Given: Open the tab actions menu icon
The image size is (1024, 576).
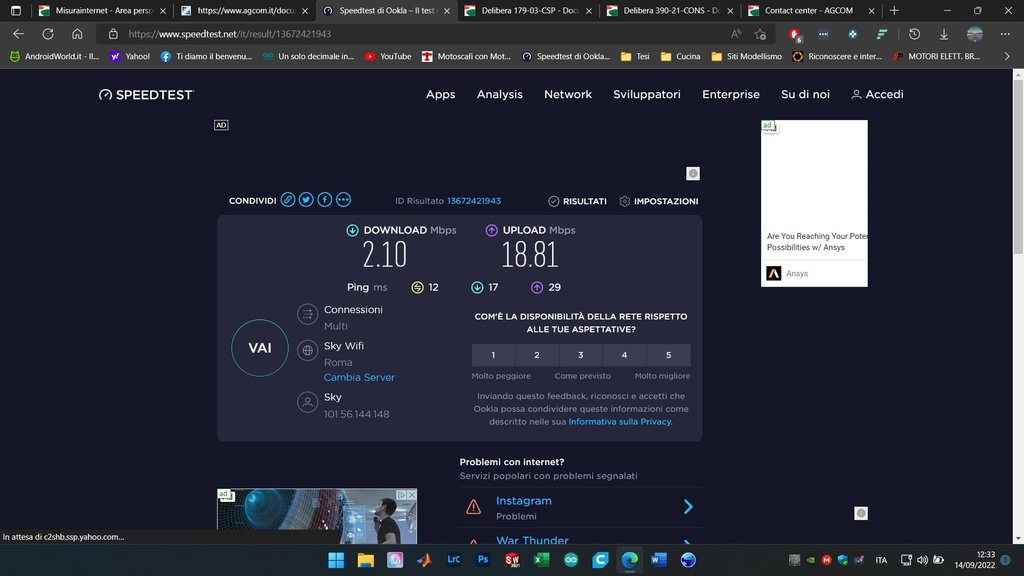Looking at the screenshot, I should 16,10.
